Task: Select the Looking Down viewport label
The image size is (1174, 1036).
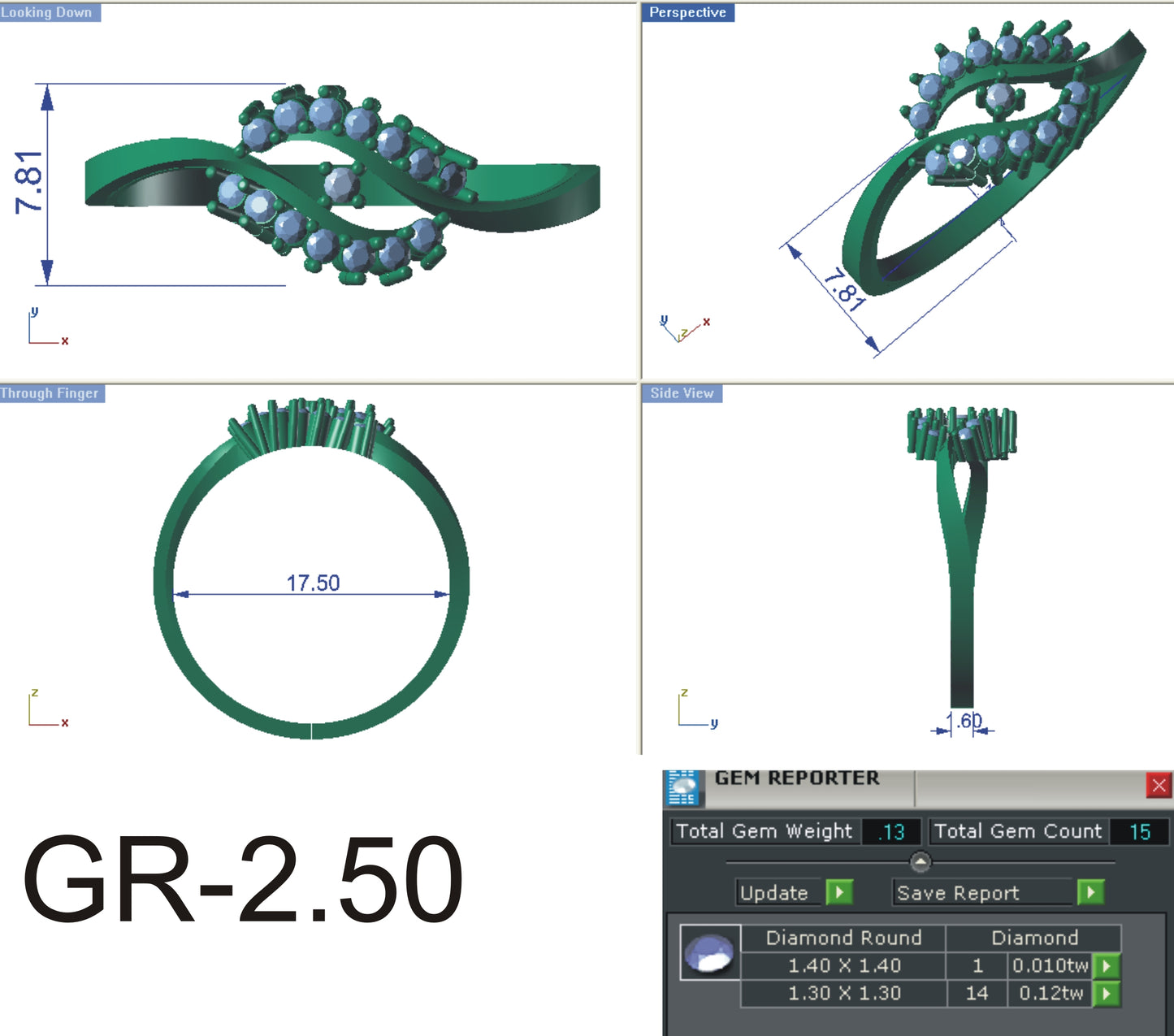Action: click(x=50, y=12)
